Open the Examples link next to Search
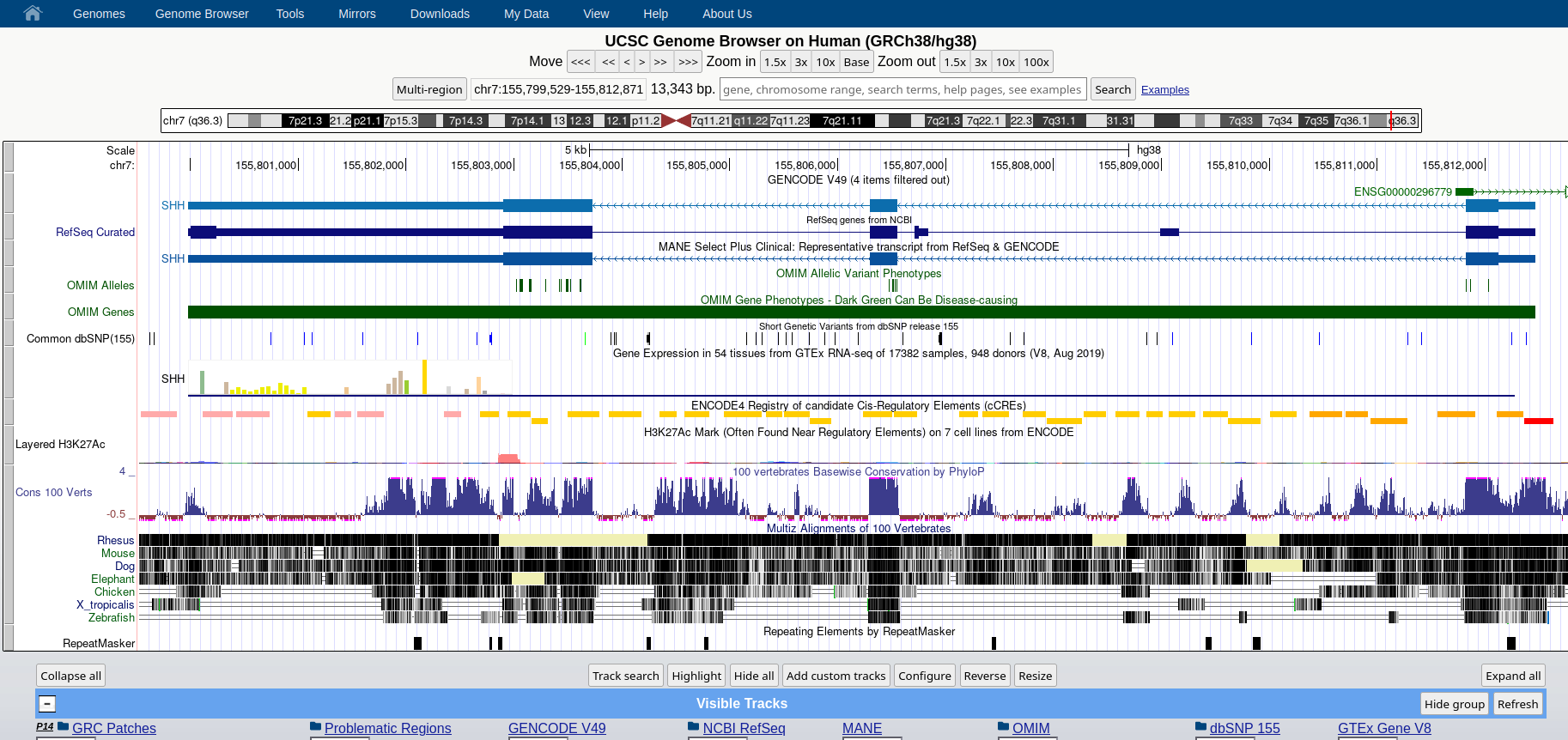This screenshot has height=740, width=1568. (1164, 90)
